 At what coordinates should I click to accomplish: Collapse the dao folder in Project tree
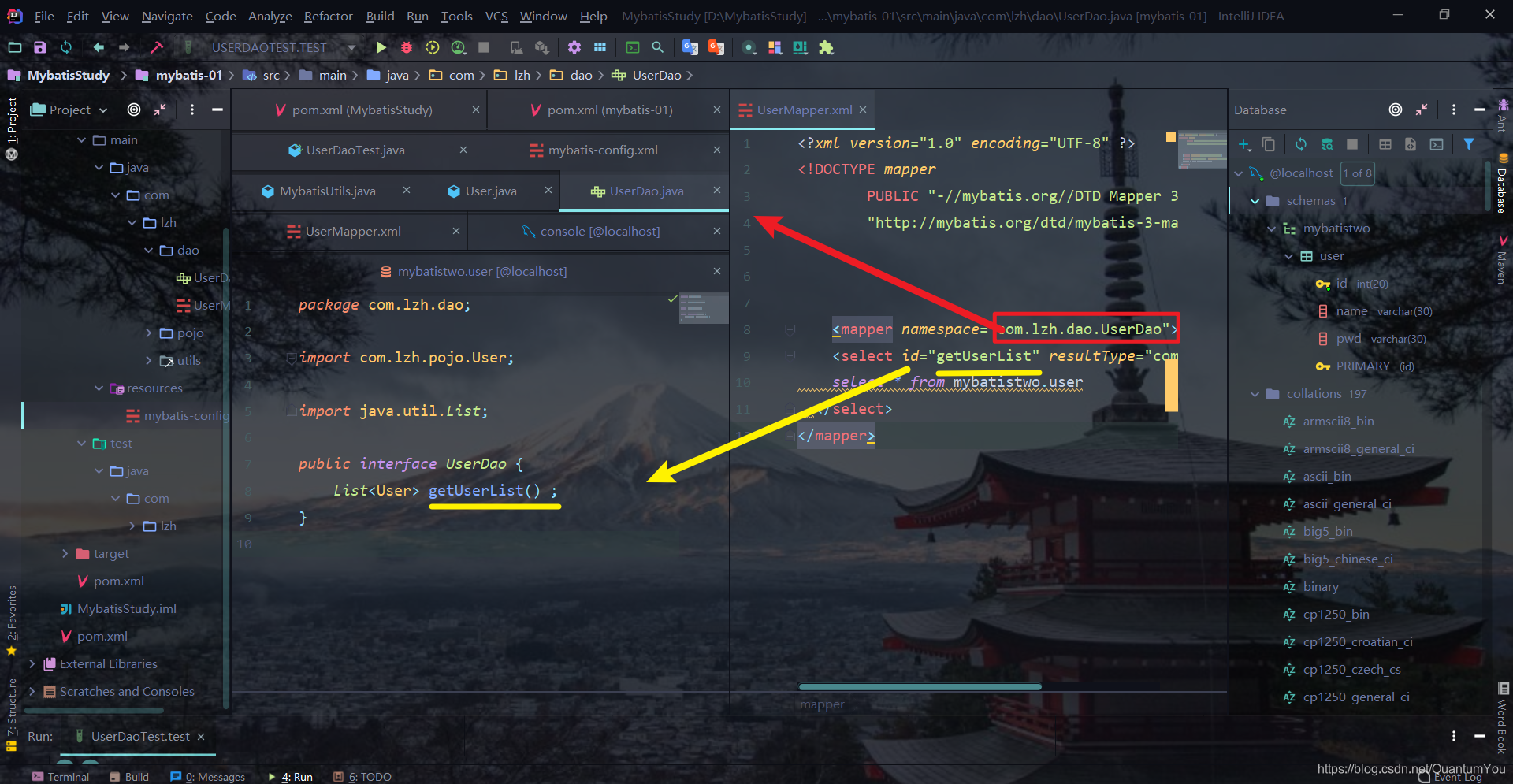click(x=148, y=251)
